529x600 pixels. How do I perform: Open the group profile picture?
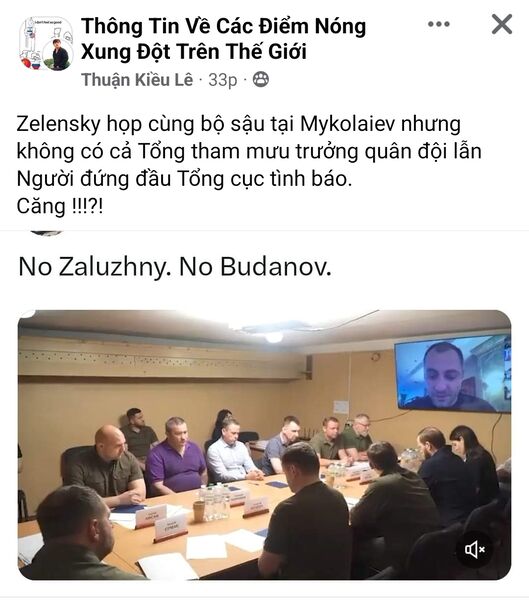(x=46, y=43)
